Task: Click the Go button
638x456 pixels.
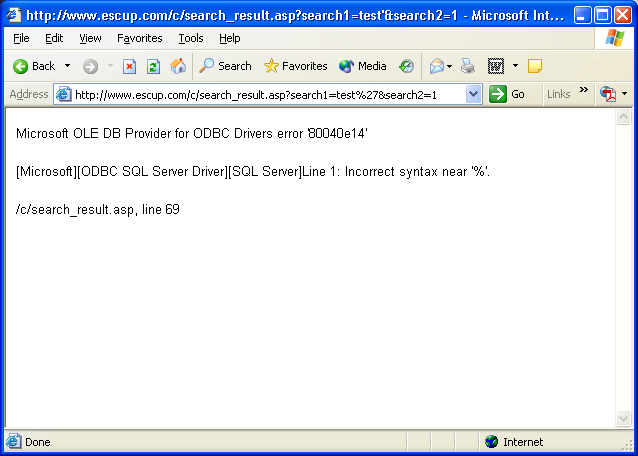Action: pos(507,94)
